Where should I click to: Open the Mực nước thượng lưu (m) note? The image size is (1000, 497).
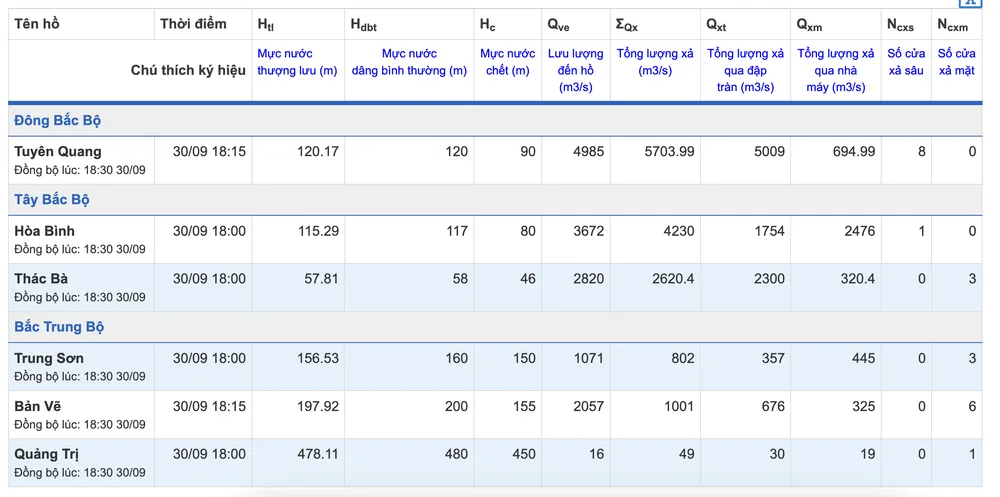click(x=297, y=63)
